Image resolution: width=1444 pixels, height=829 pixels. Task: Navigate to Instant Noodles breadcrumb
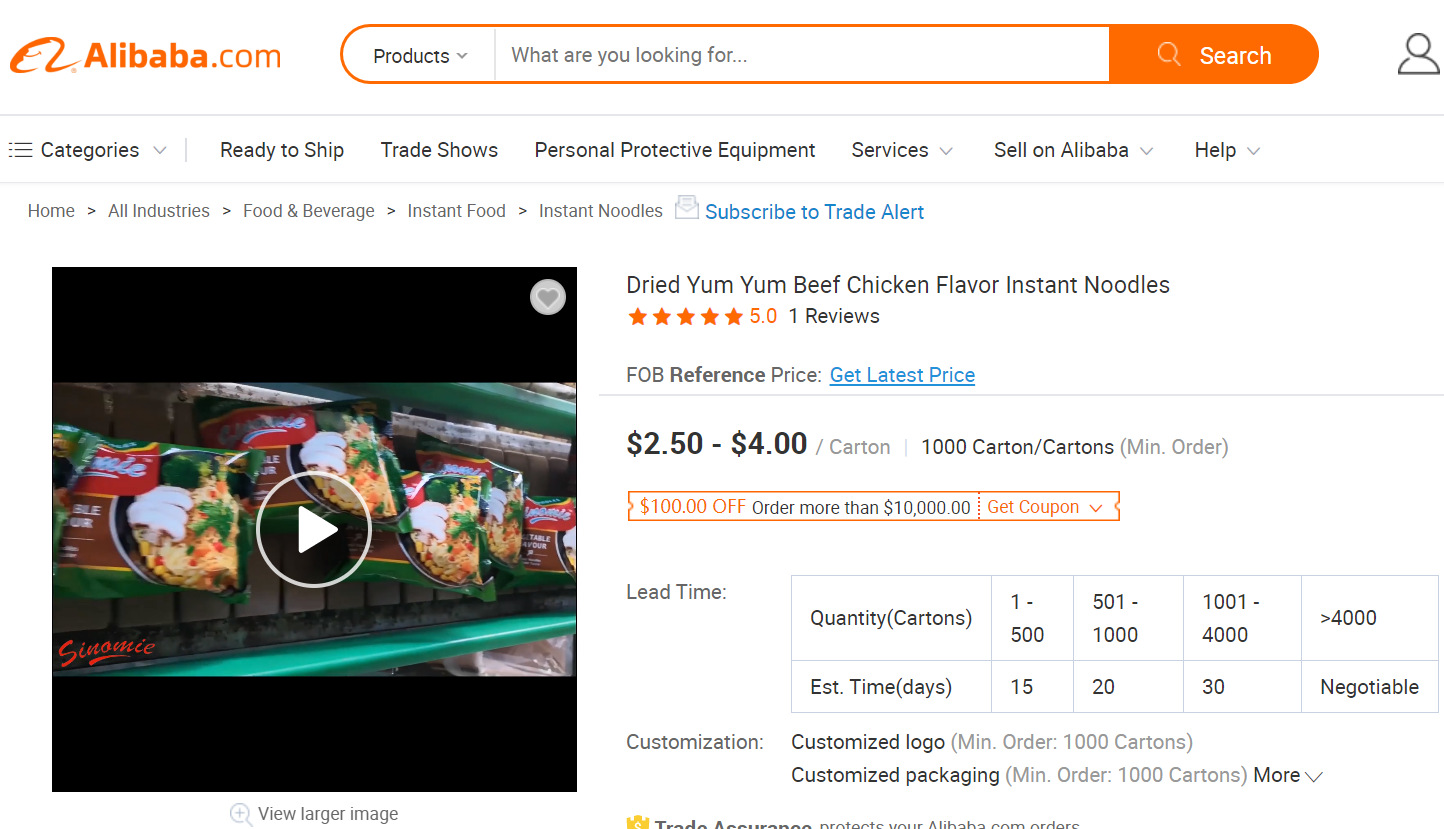[601, 211]
